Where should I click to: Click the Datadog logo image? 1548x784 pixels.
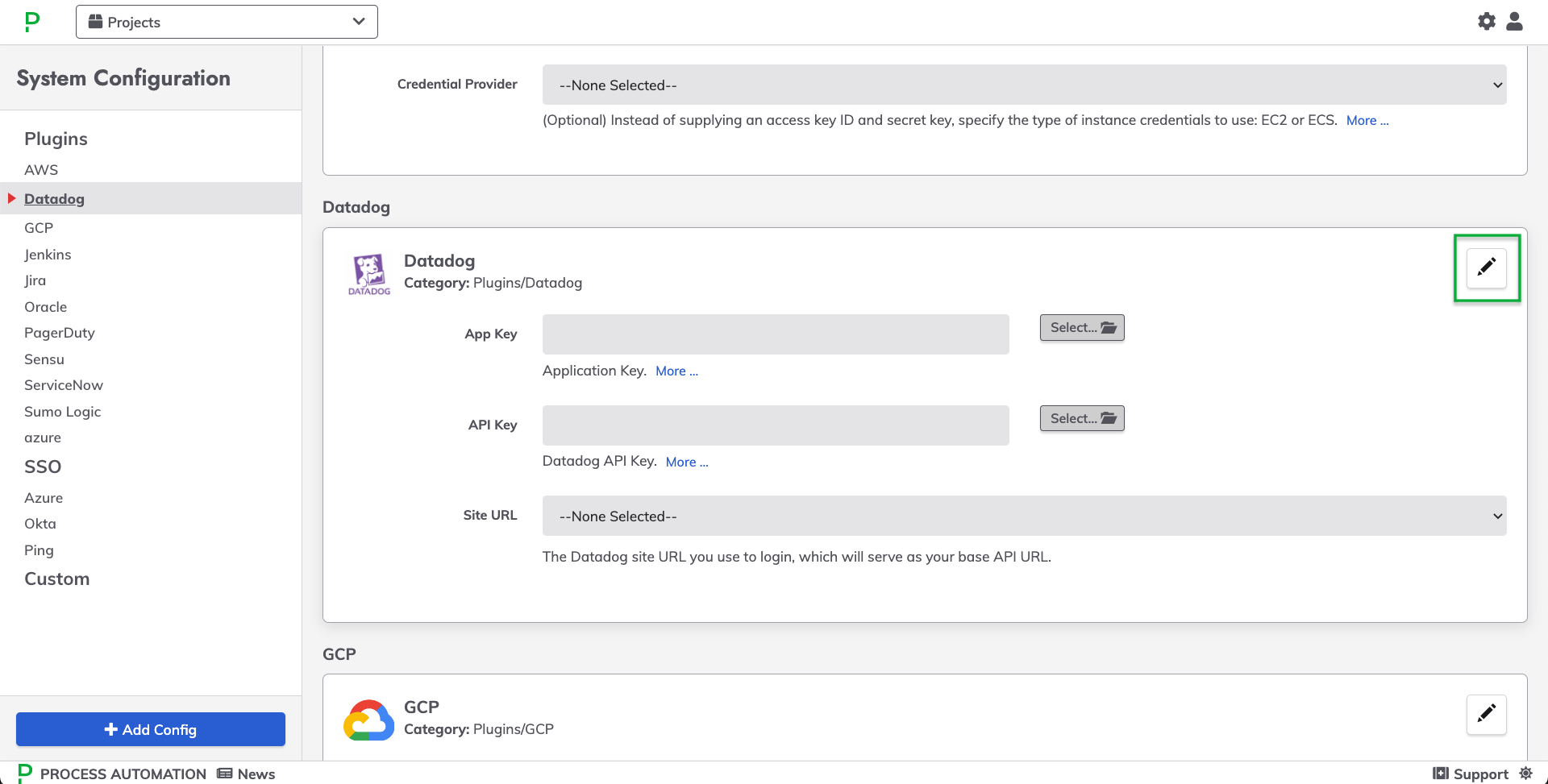tap(369, 275)
